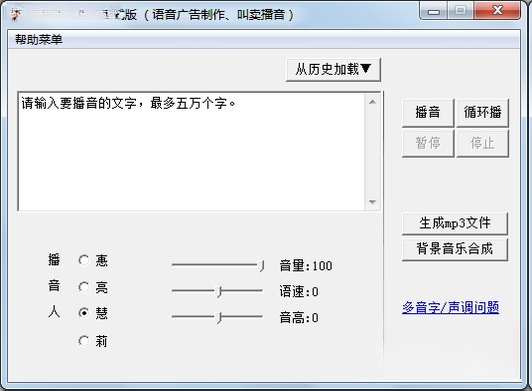
Task: Minimize the window
Action: [x=434, y=11]
